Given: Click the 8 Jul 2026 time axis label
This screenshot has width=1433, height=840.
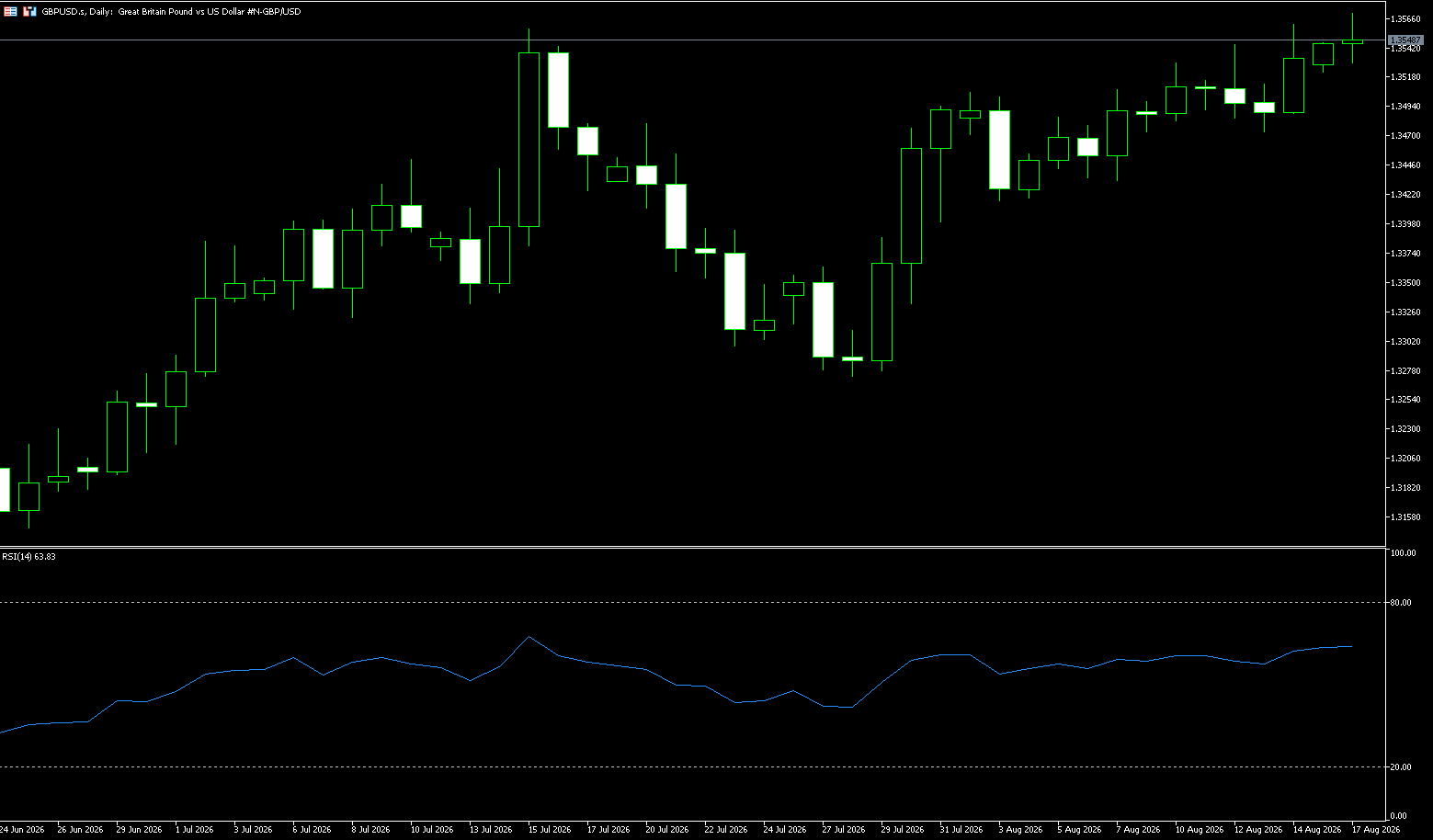Looking at the screenshot, I should coord(370,830).
